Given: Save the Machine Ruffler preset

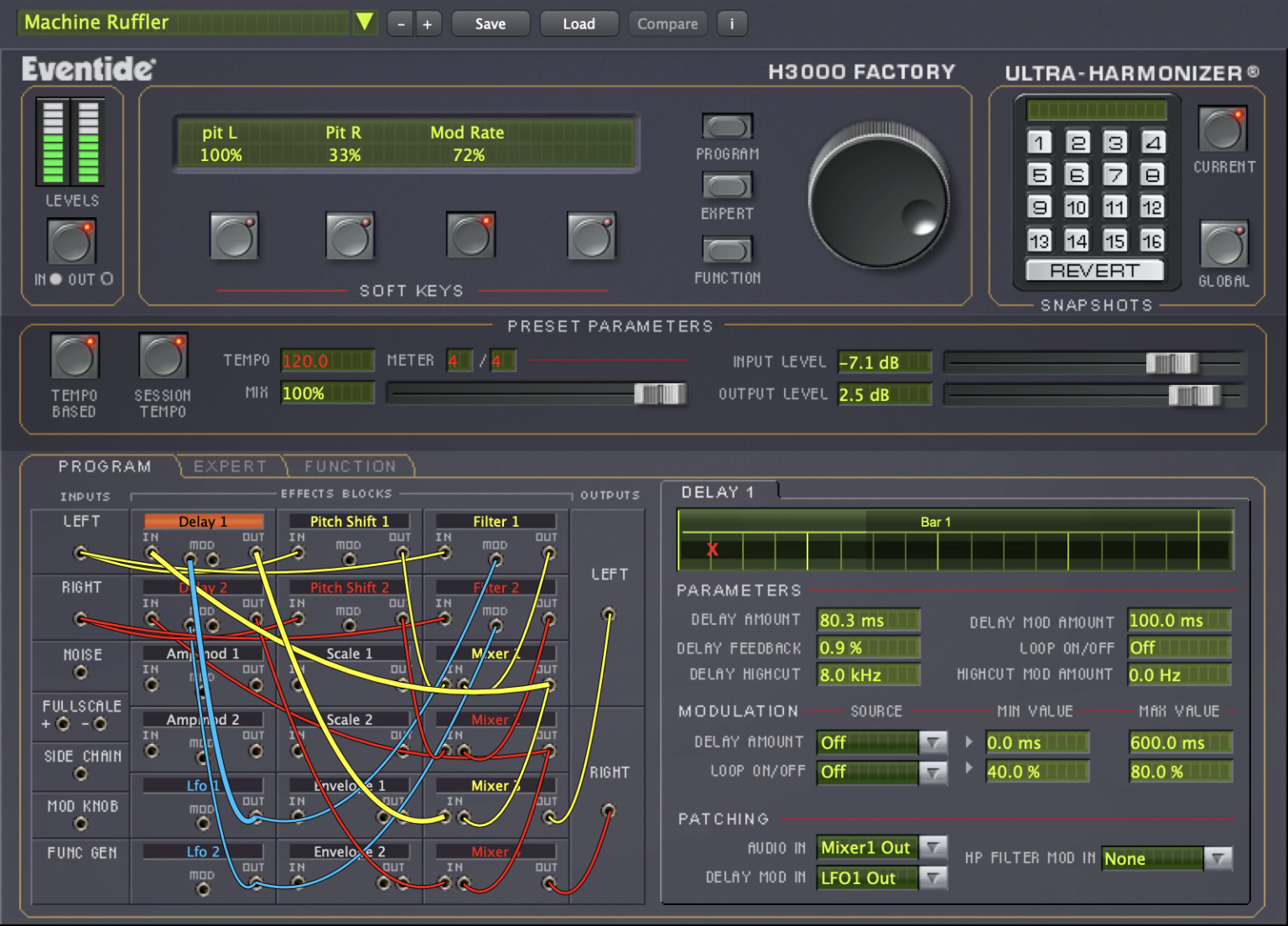Looking at the screenshot, I should click(x=490, y=23).
